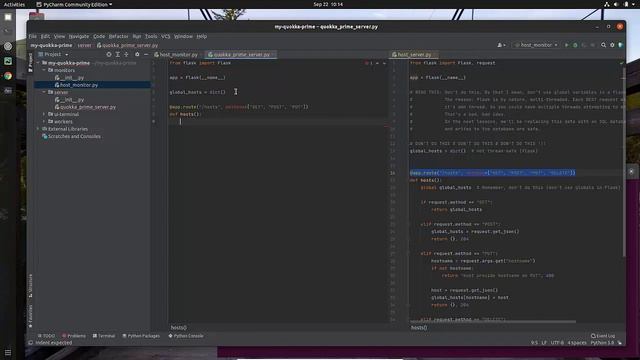Expand the workers folder
640x360 pixels.
point(44,122)
